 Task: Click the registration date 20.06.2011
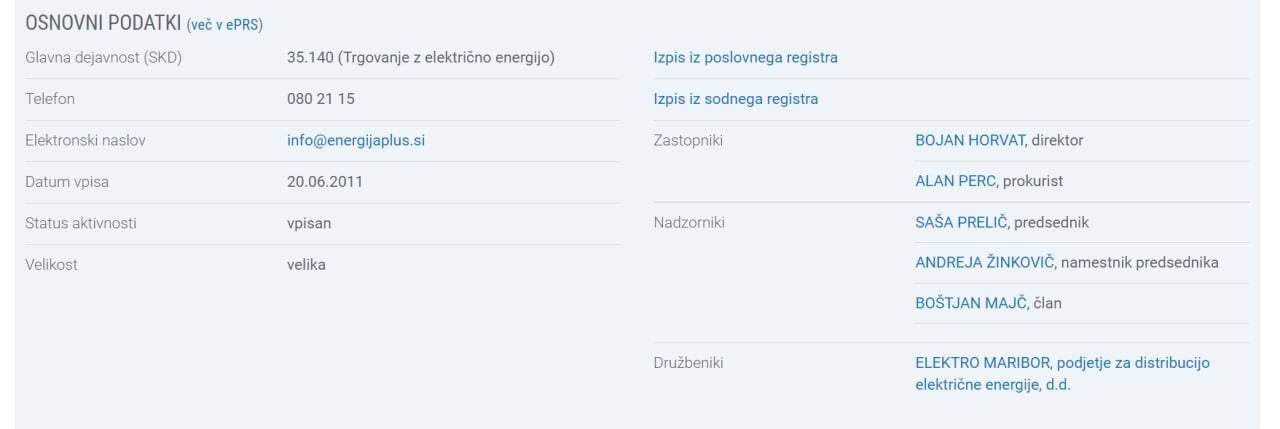(324, 182)
